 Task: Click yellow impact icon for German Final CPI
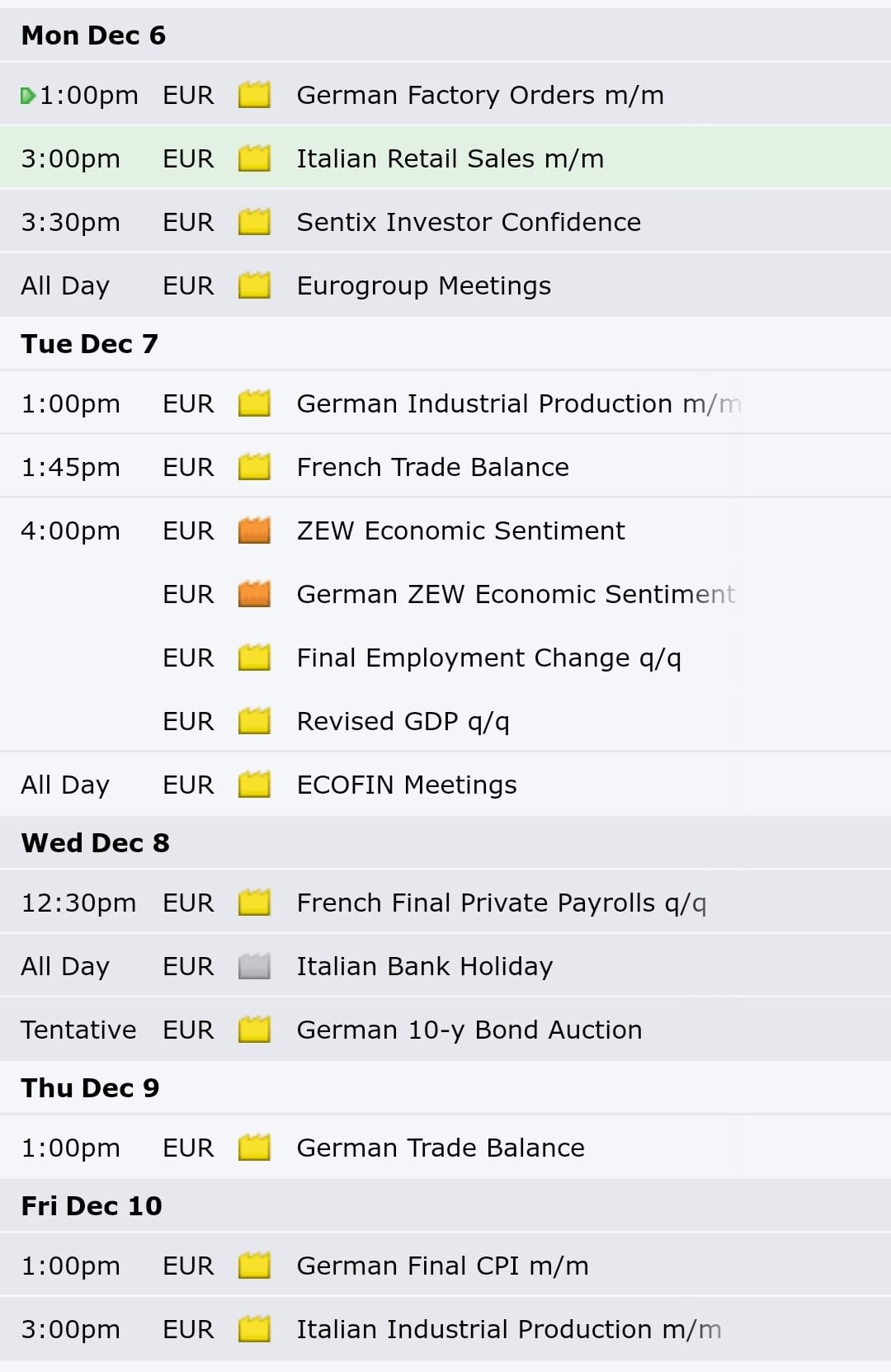(x=254, y=1266)
